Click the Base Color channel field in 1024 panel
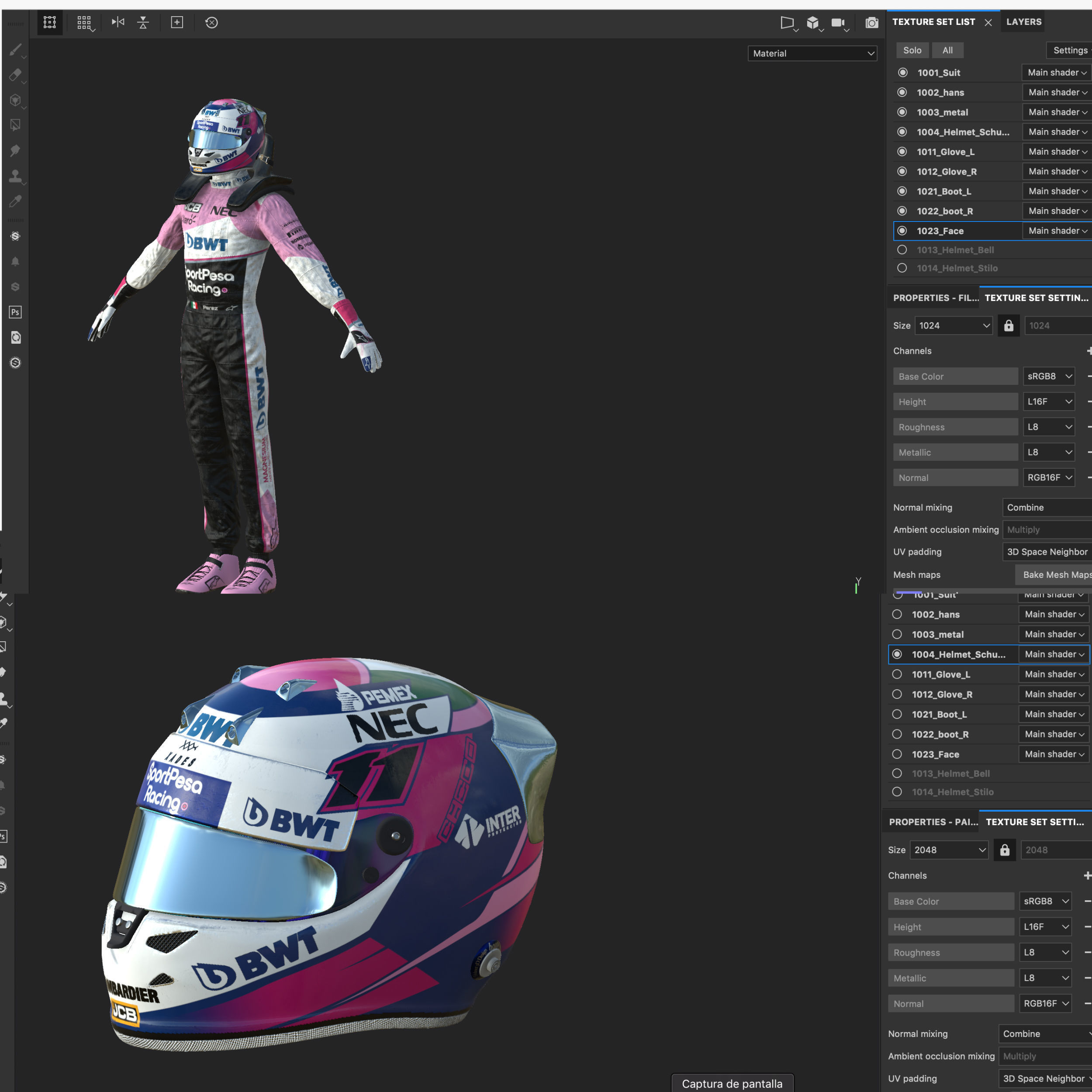The image size is (1092, 1092). (955, 377)
